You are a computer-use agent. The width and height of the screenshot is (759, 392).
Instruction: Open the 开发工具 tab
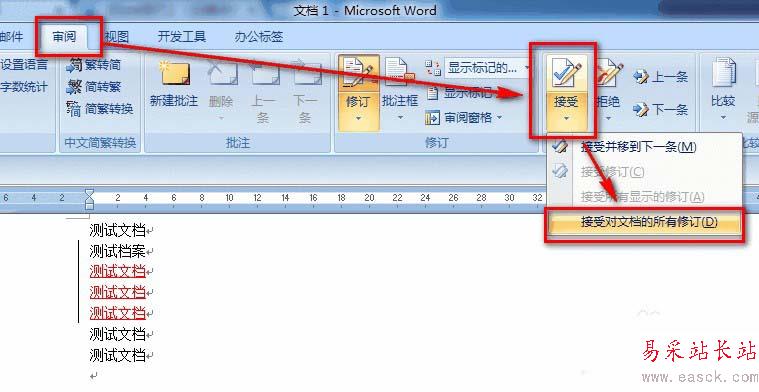tap(182, 37)
